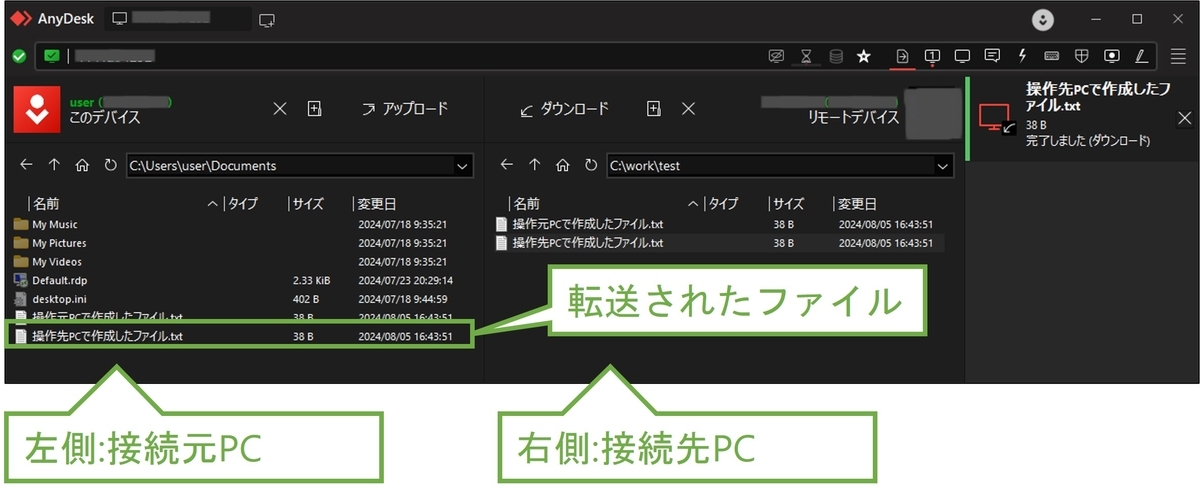Create new folder on this device
This screenshot has width=1200, height=493.
[x=314, y=109]
